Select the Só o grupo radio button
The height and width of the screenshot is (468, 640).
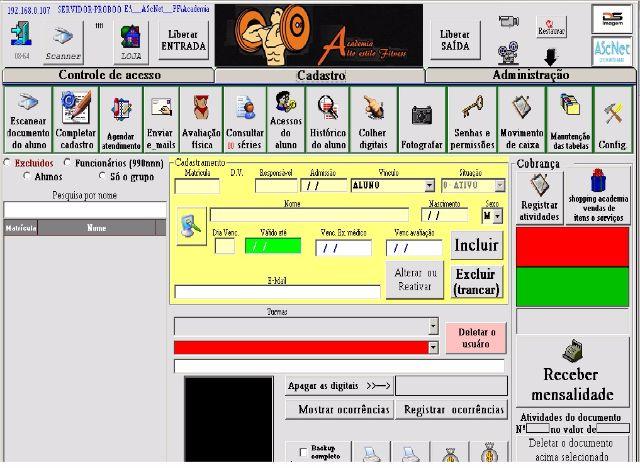click(102, 176)
